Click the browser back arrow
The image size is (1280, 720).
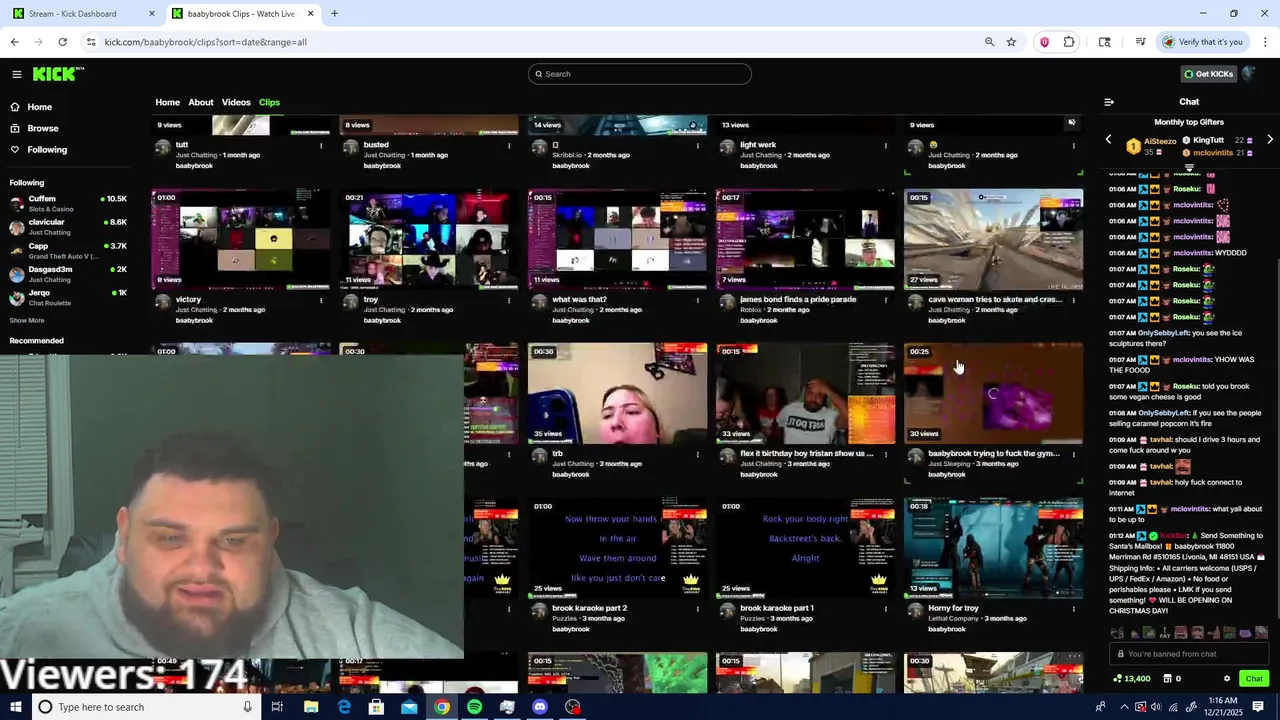pyautogui.click(x=14, y=42)
